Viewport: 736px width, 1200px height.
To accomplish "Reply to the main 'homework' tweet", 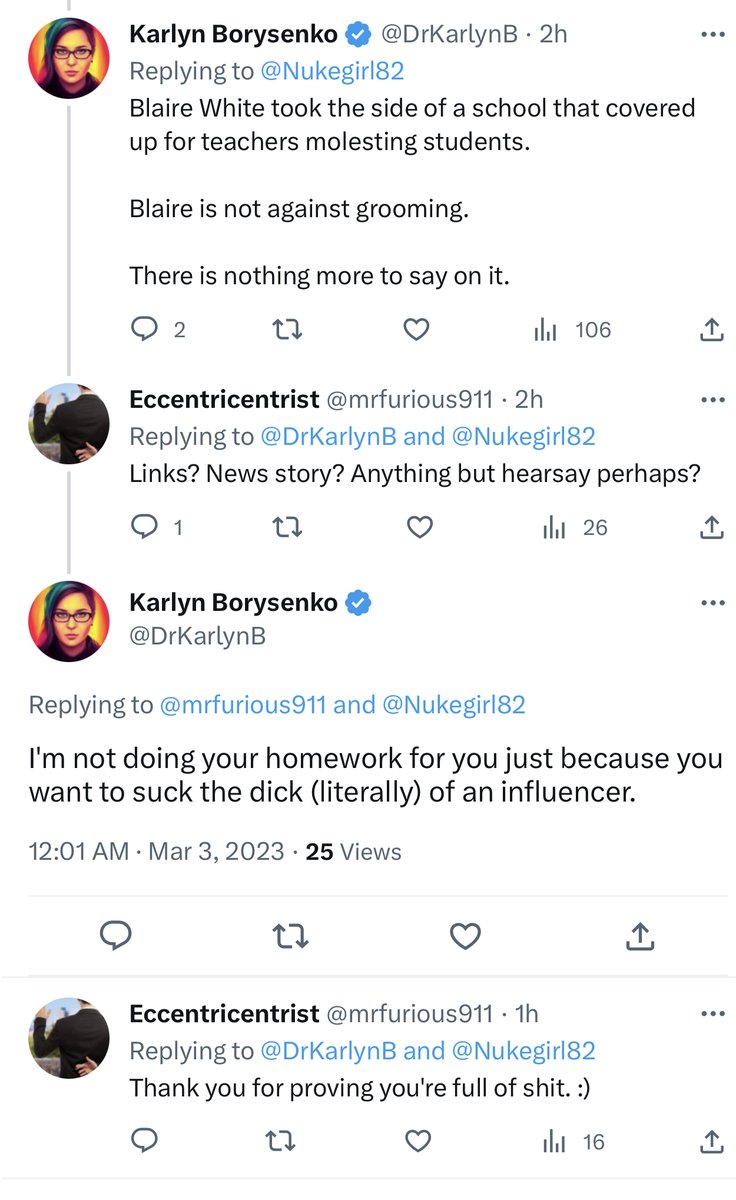I will coord(117,936).
